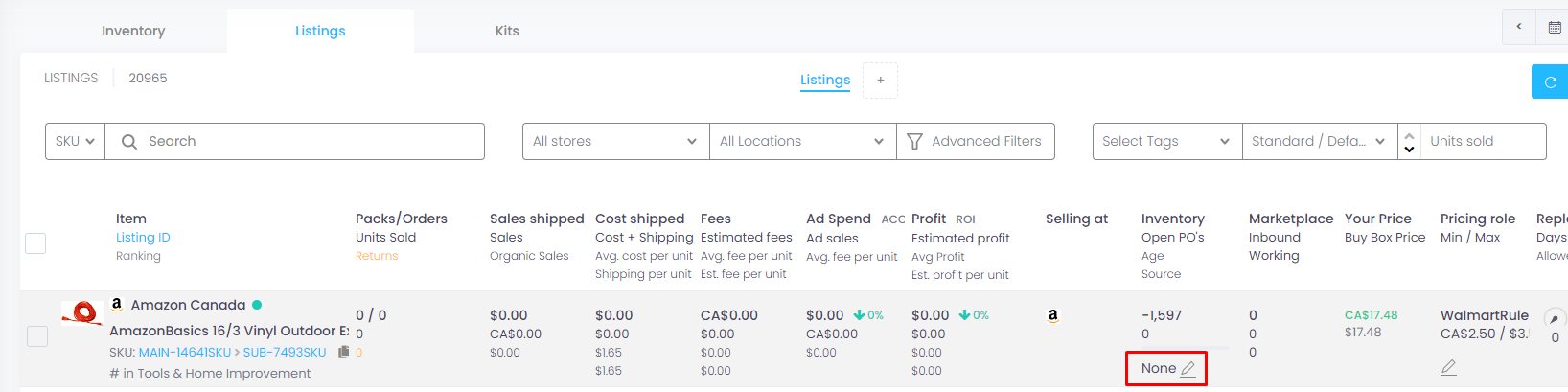Viewport: 1568px width, 392px height.
Task: Open Advanced Filters
Action: (x=975, y=142)
